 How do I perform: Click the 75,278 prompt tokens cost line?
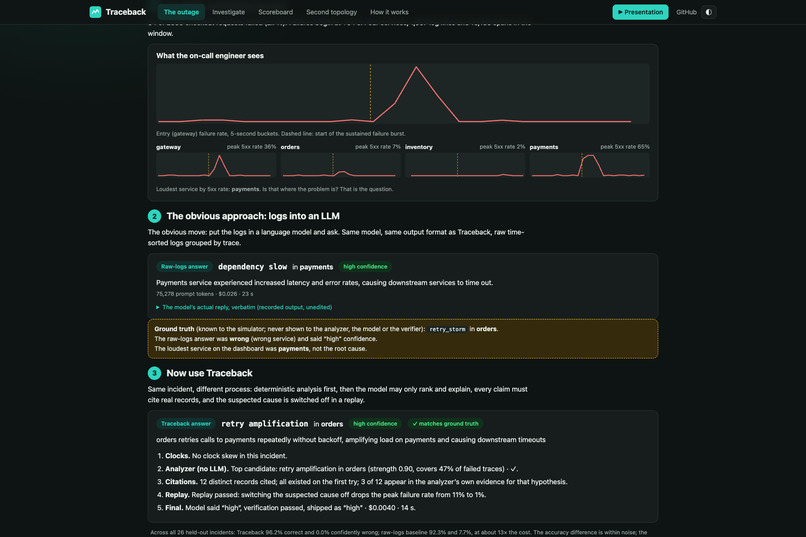click(x=205, y=294)
